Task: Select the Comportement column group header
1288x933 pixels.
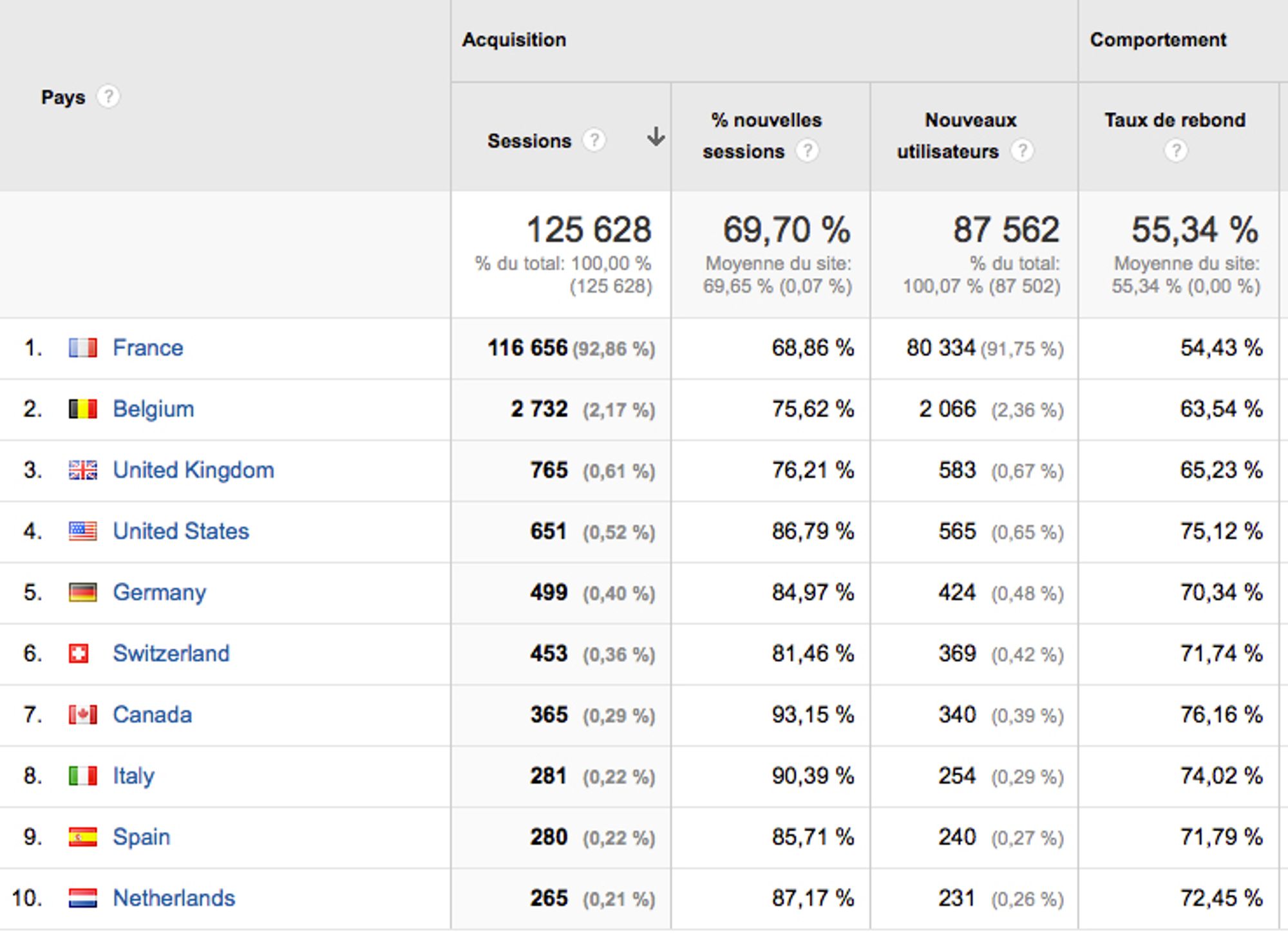Action: tap(1158, 40)
